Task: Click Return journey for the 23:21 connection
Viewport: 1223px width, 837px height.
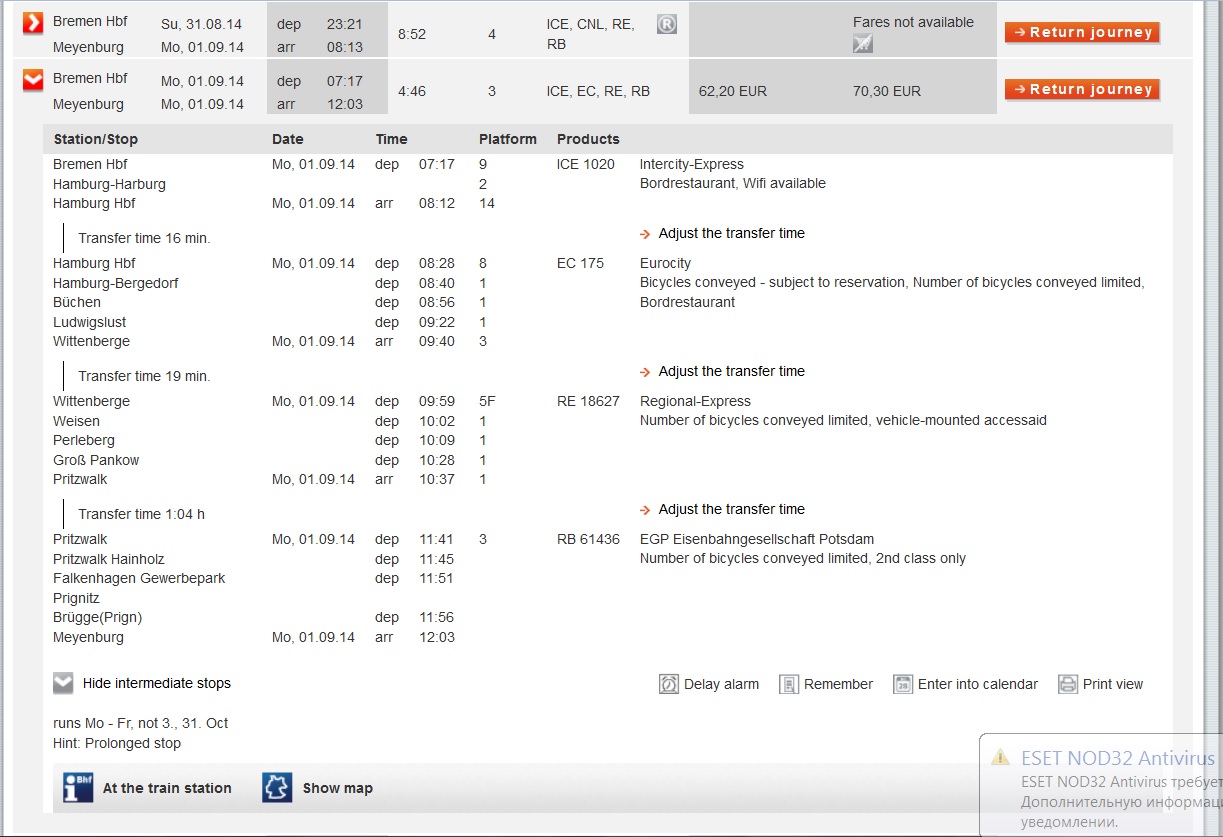Action: coord(1082,33)
